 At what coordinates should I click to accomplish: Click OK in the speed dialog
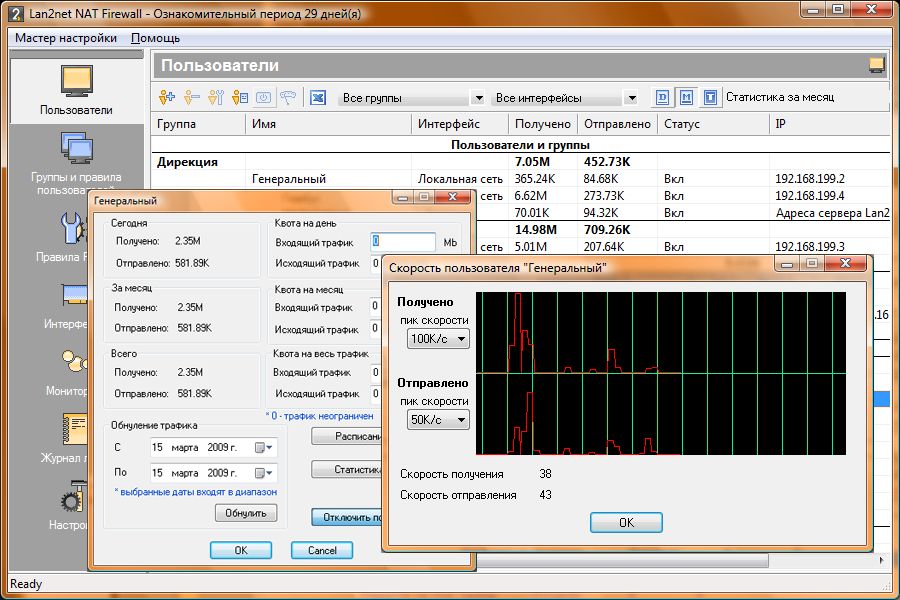(x=626, y=522)
